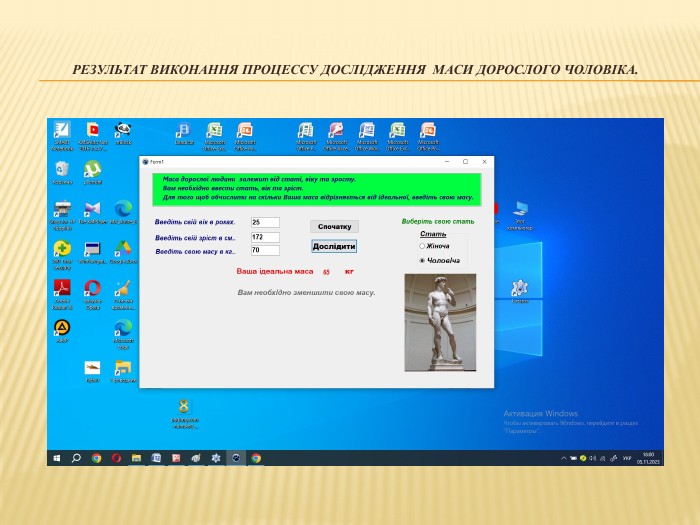
Task: Click the Спочатку reset button
Action: pyautogui.click(x=334, y=226)
